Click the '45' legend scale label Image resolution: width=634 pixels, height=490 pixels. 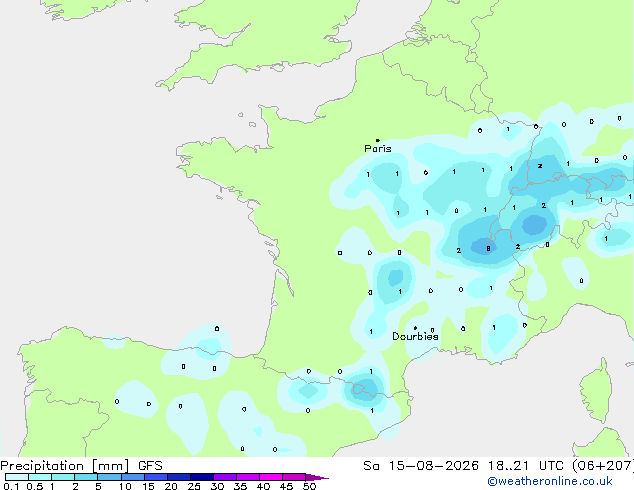pyautogui.click(x=286, y=486)
